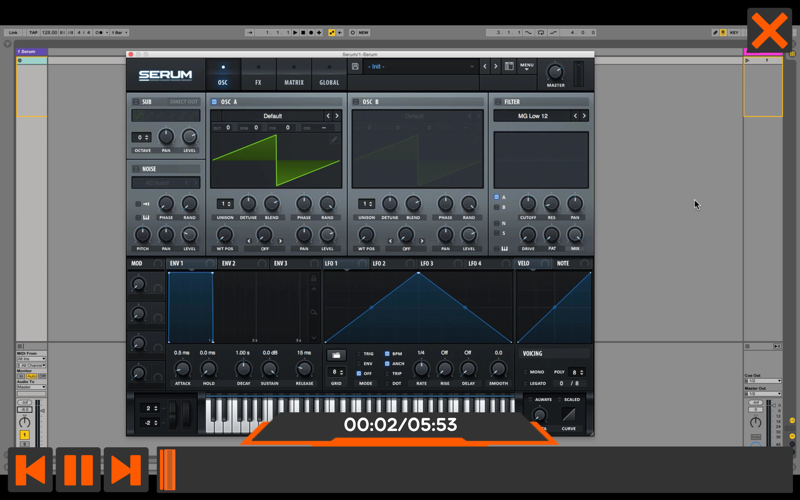Skip to the next video chapter
800x500 pixels.
(126, 469)
